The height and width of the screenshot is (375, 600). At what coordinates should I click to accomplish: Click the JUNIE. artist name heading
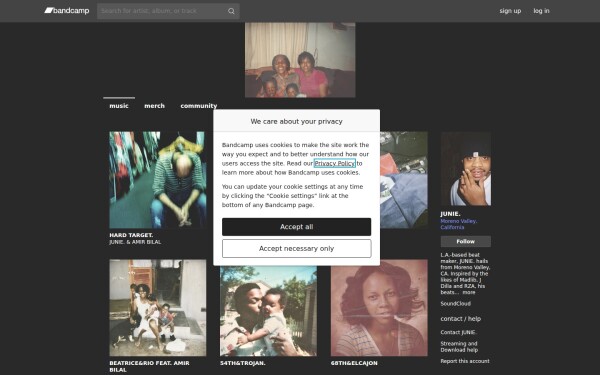(450, 214)
